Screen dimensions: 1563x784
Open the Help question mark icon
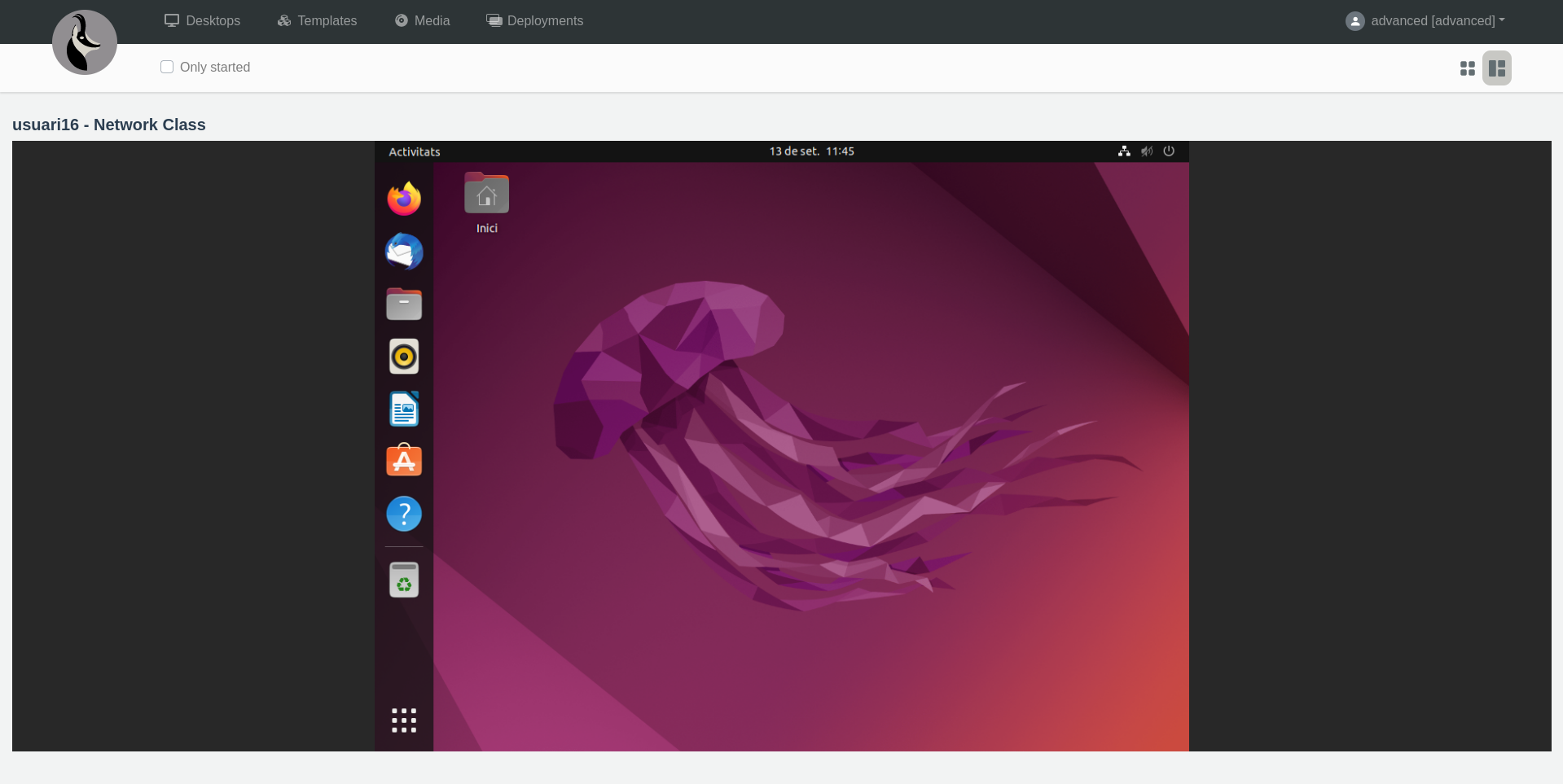tap(404, 514)
